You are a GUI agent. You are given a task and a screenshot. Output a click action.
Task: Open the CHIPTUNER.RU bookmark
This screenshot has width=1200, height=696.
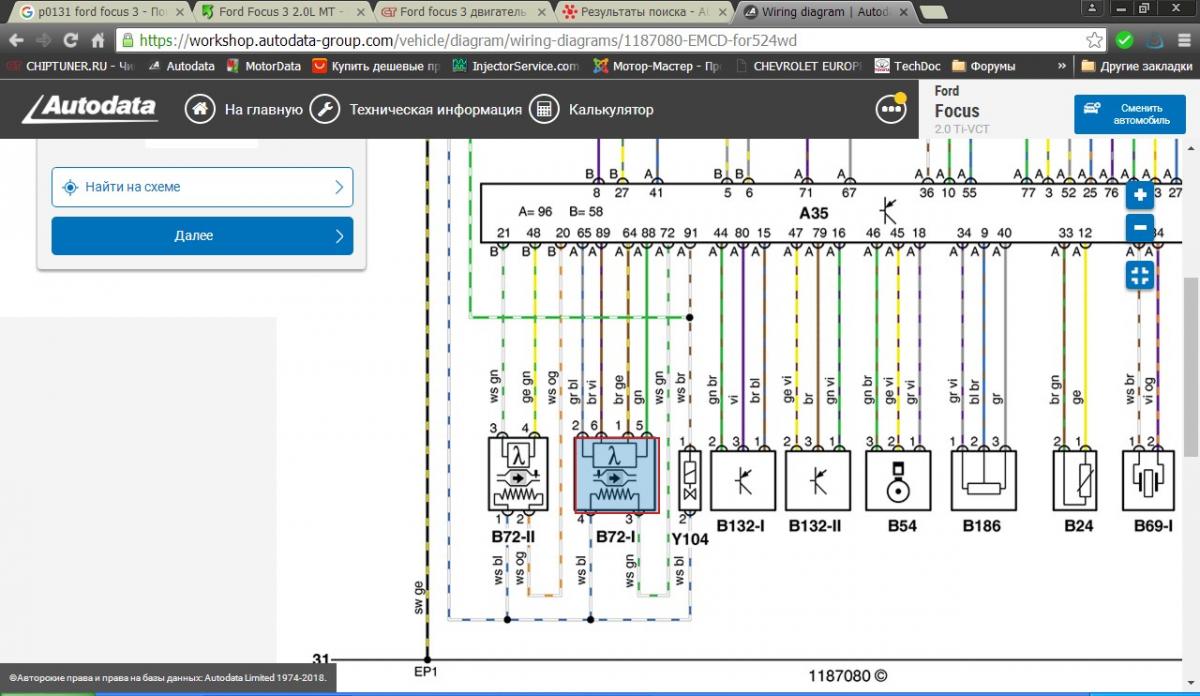[x=70, y=66]
